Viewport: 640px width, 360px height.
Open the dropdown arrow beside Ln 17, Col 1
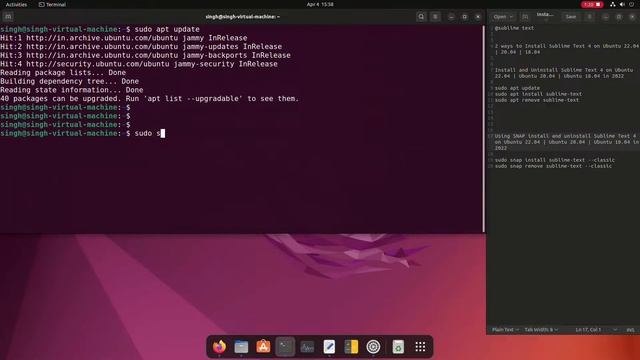tap(615, 330)
